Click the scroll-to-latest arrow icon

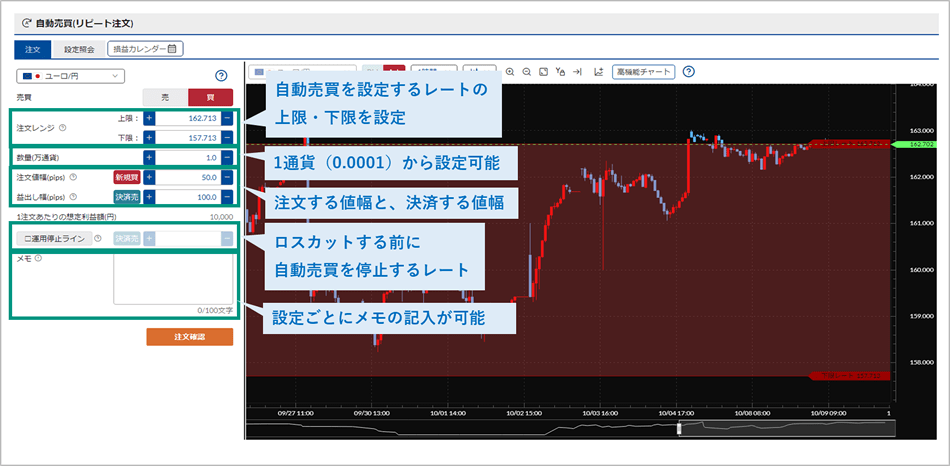point(577,72)
